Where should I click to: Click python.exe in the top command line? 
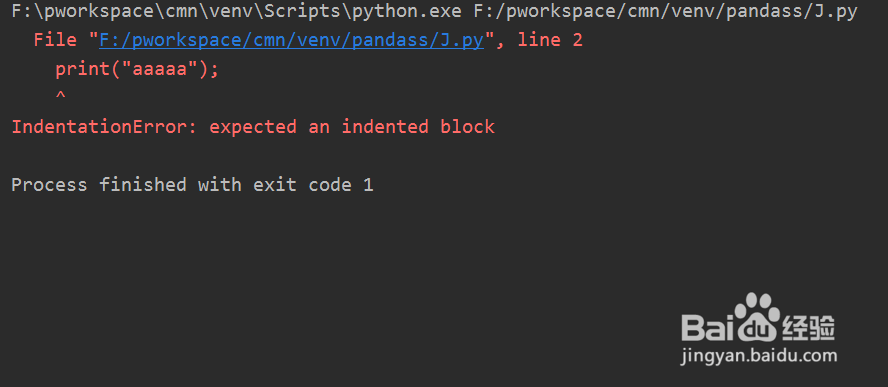coord(407,12)
